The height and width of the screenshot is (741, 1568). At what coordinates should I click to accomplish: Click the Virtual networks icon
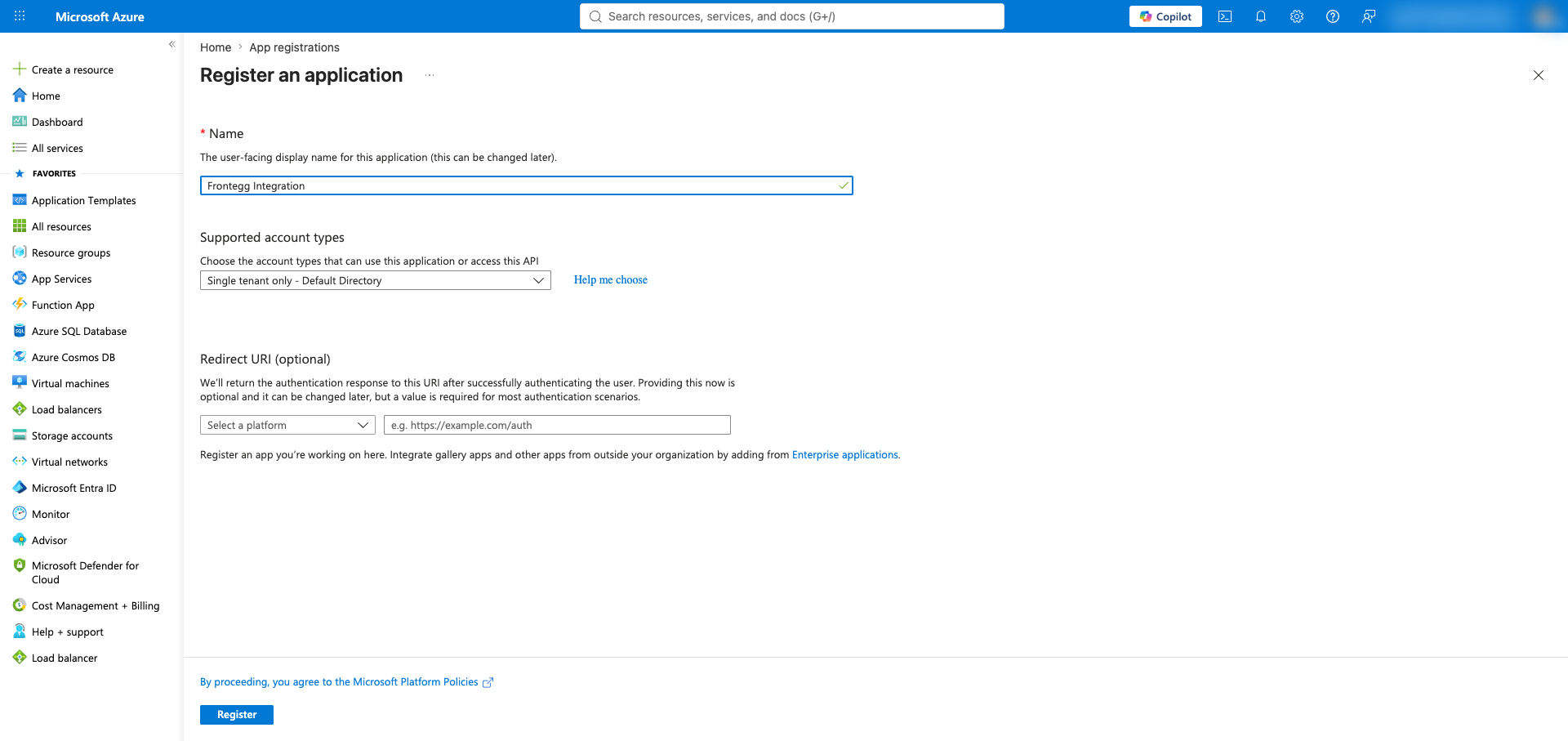[20, 462]
